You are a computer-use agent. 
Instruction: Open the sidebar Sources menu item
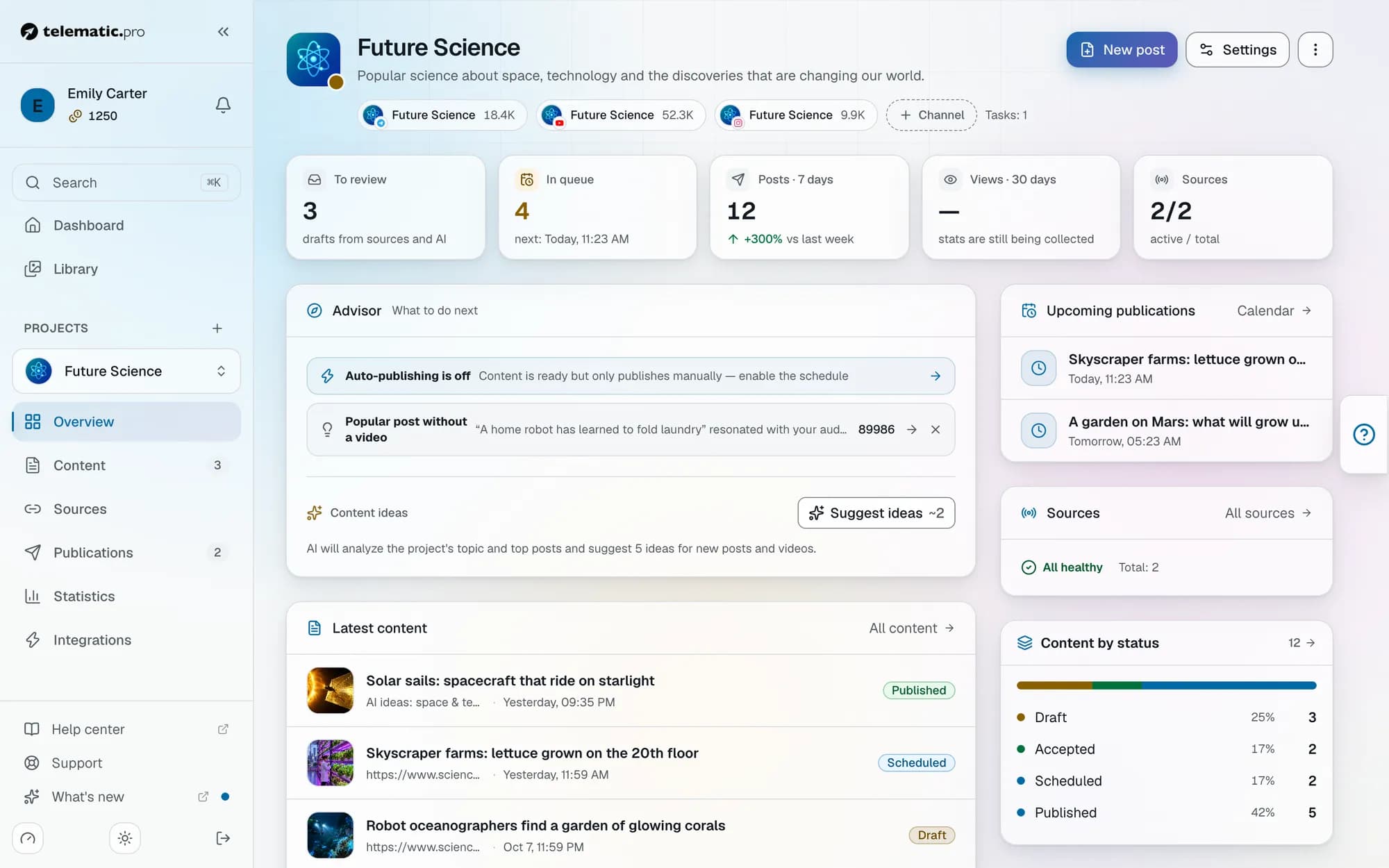point(126,509)
